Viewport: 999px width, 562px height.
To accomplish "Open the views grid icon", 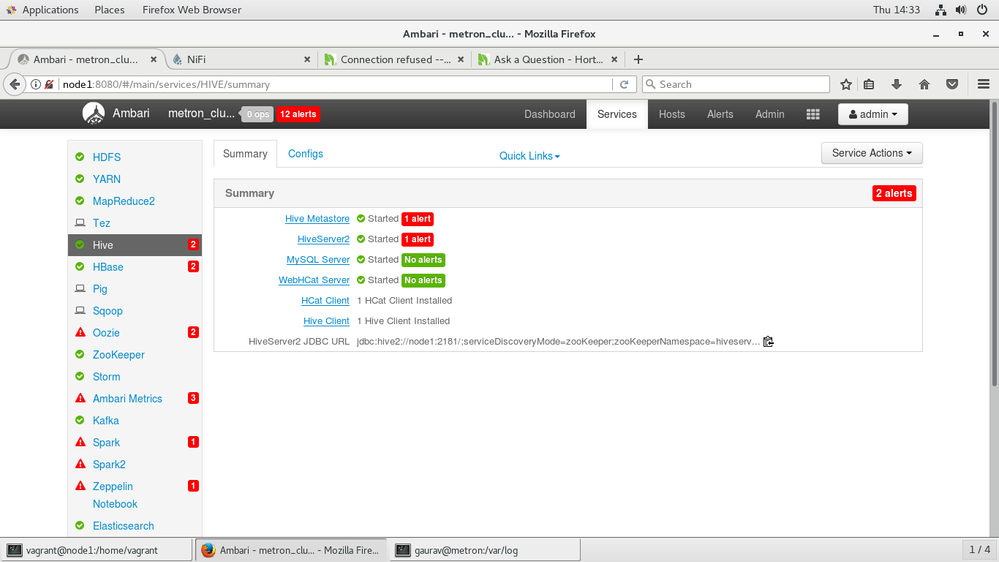I will tap(813, 114).
